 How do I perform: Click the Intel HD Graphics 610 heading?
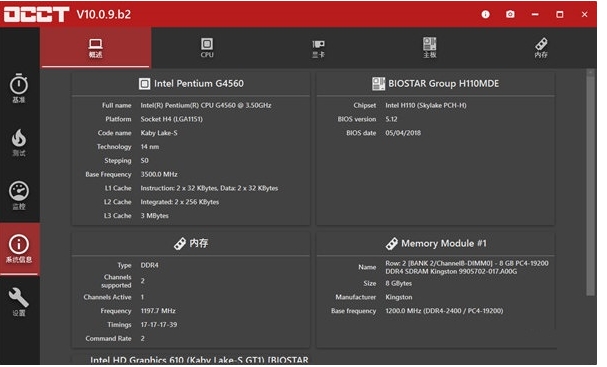tap(199, 360)
